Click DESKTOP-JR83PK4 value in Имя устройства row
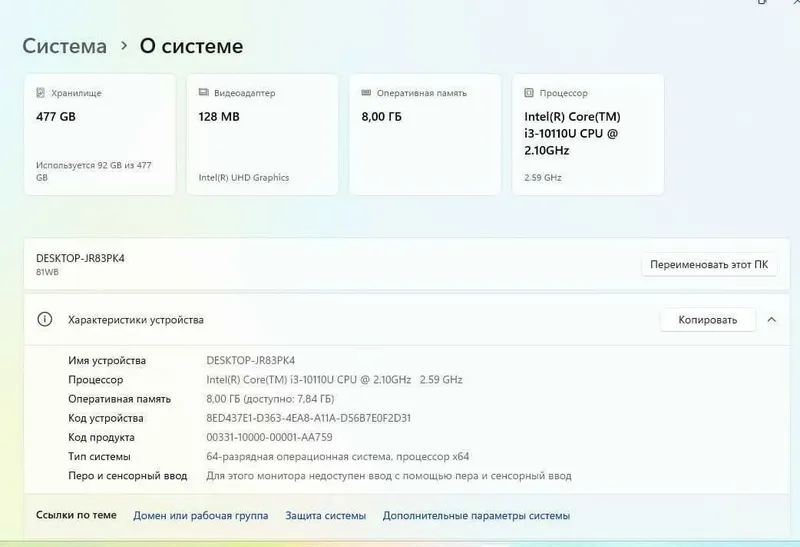This screenshot has width=800, height=547. 251,360
